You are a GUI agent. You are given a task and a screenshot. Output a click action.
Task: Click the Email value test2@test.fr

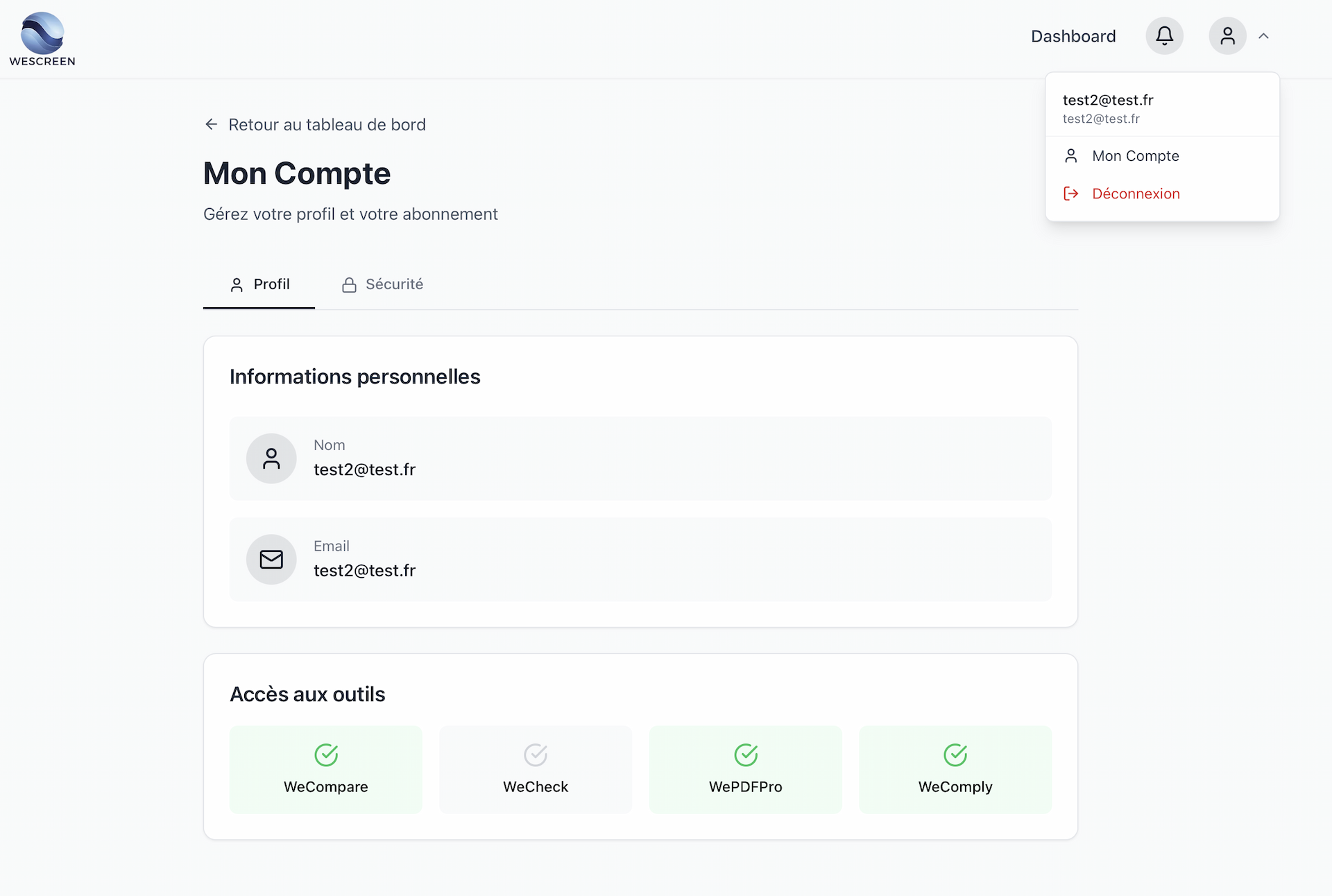click(364, 570)
